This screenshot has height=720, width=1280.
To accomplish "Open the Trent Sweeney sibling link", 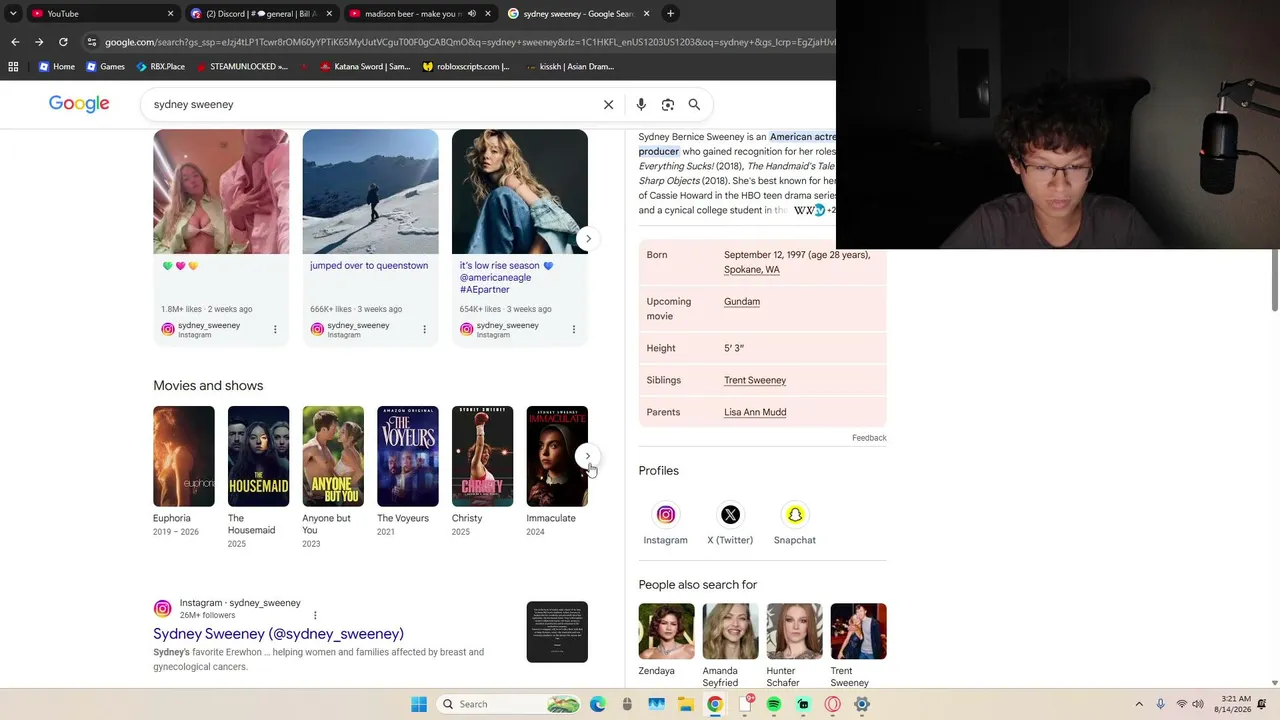I will click(x=755, y=380).
